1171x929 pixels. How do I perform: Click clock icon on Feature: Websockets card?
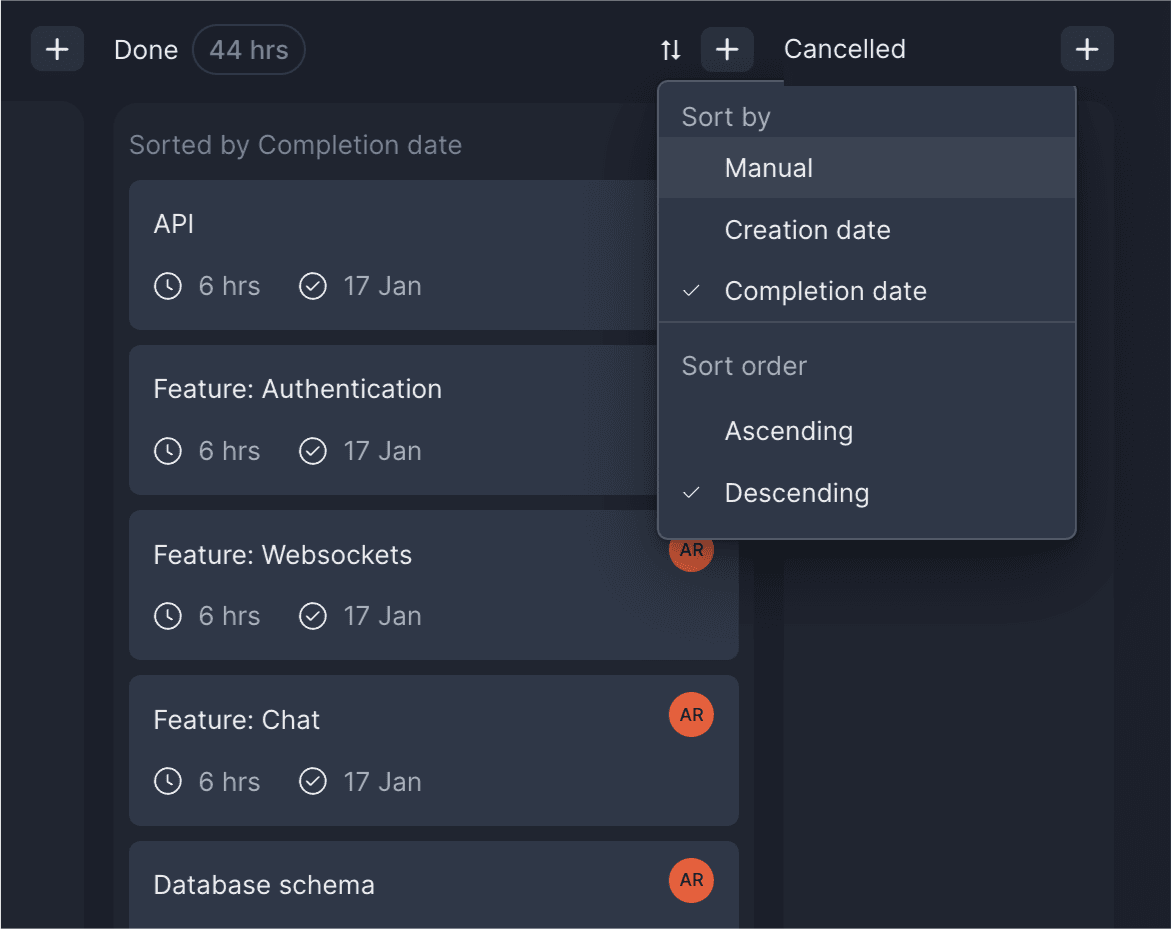(168, 616)
